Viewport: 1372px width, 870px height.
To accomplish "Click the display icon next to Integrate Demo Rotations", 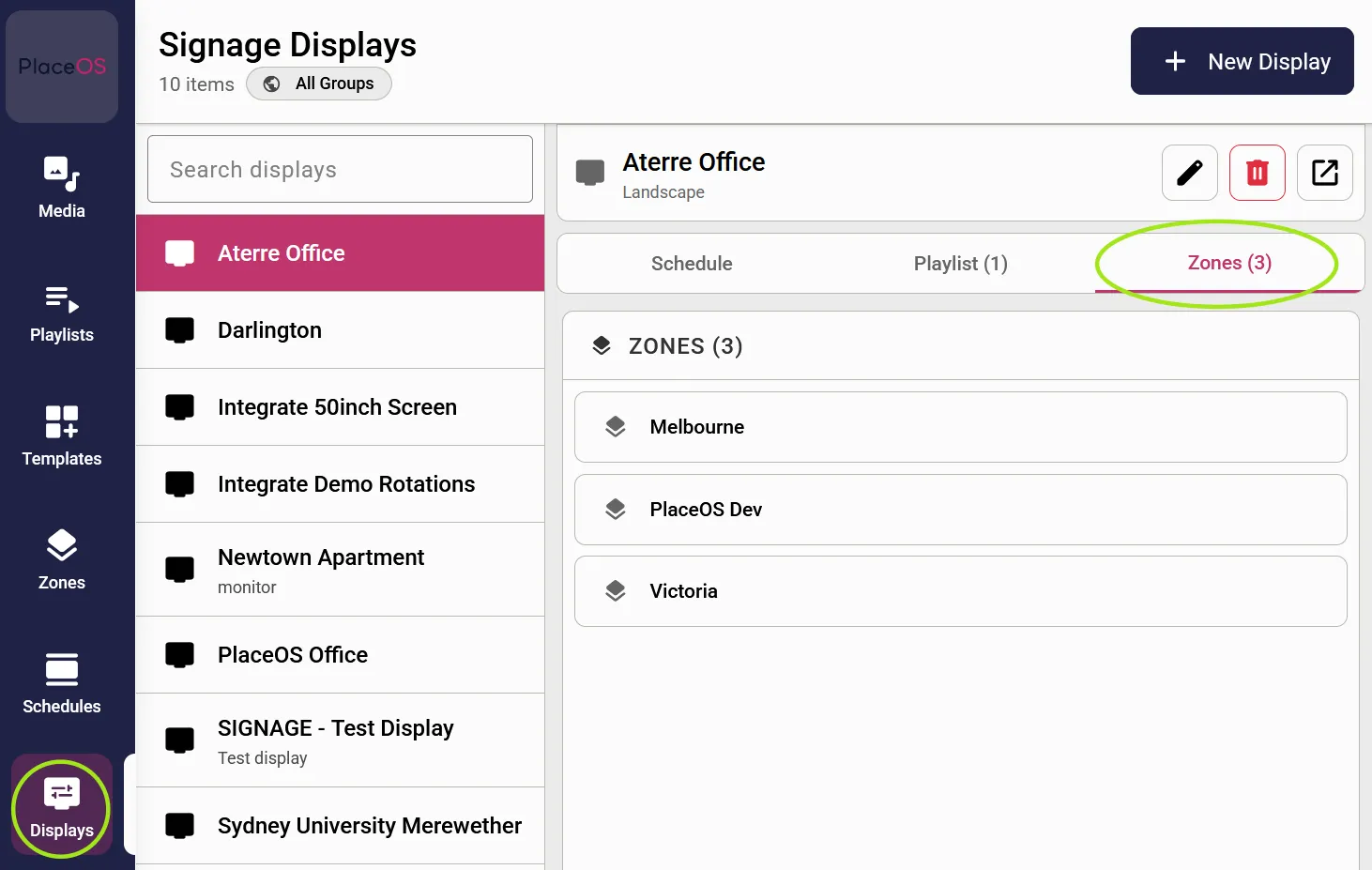I will [180, 484].
